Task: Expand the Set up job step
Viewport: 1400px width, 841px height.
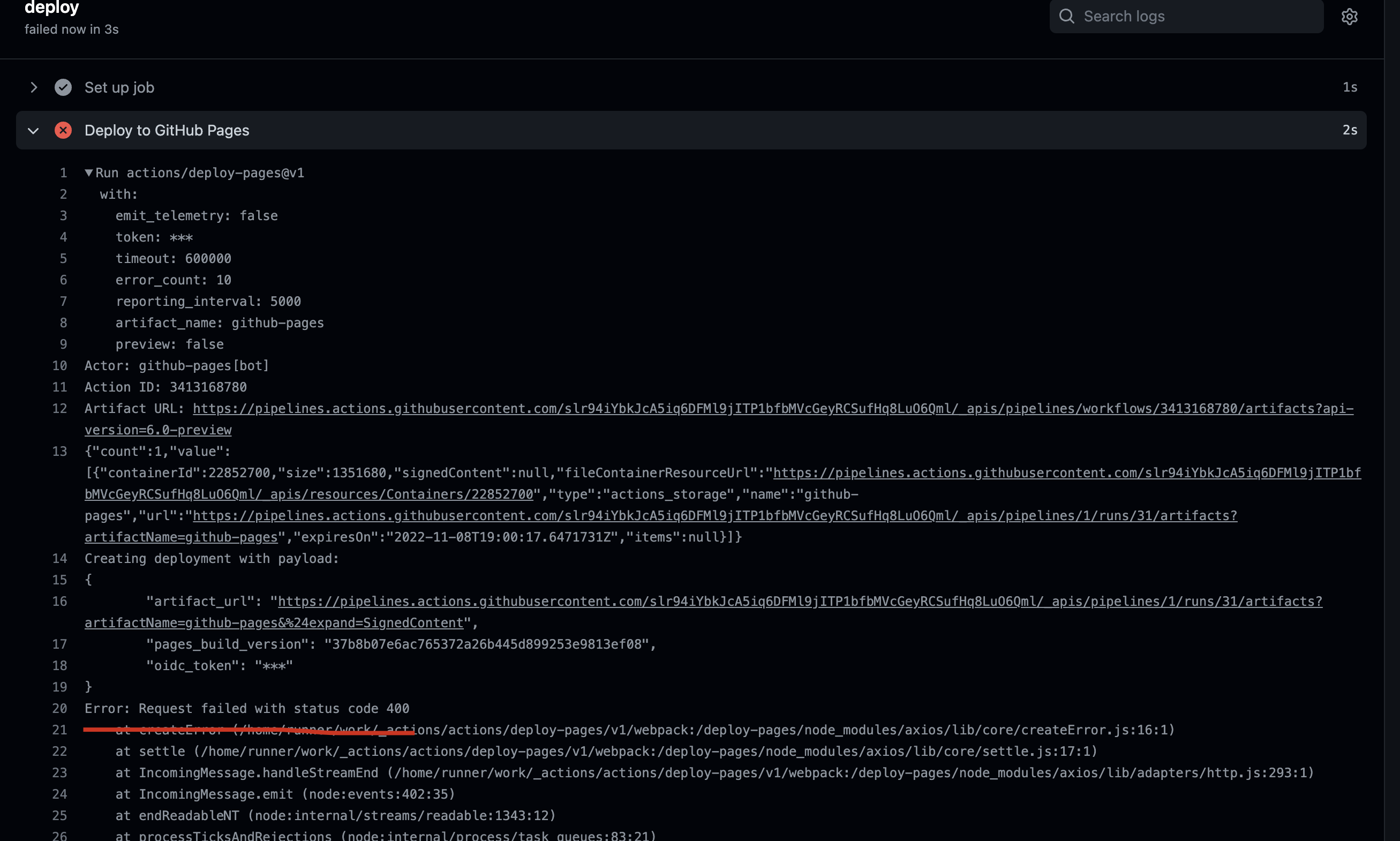Action: (33, 87)
